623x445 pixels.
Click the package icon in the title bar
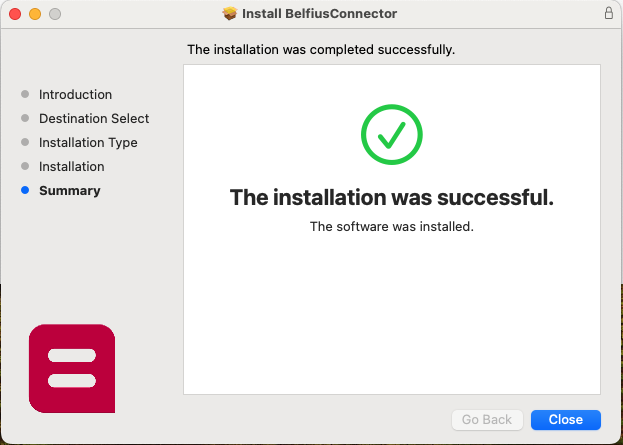pos(230,14)
